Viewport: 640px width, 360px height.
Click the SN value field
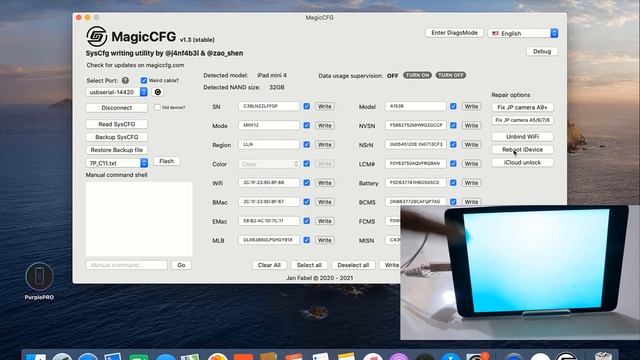point(269,106)
